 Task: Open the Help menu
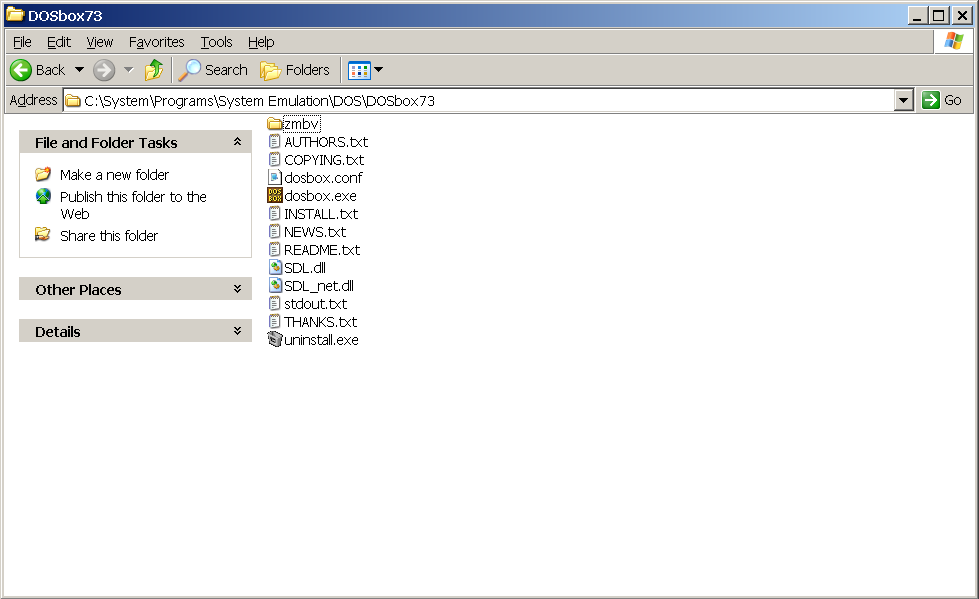coord(261,42)
